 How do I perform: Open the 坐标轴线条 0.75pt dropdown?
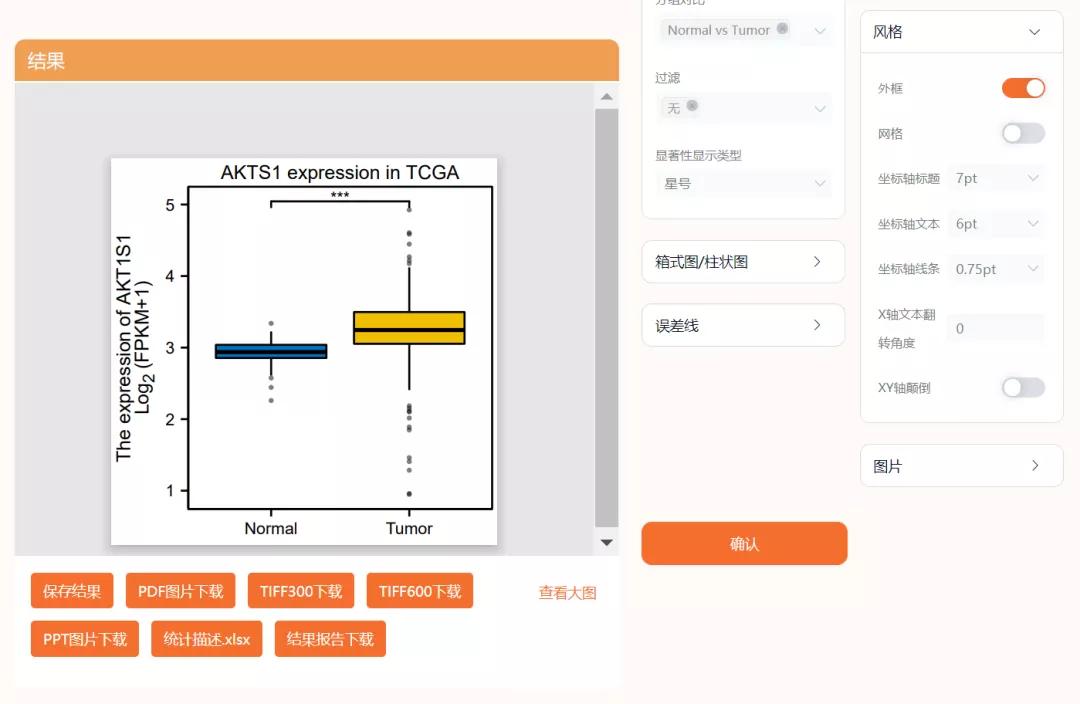996,268
